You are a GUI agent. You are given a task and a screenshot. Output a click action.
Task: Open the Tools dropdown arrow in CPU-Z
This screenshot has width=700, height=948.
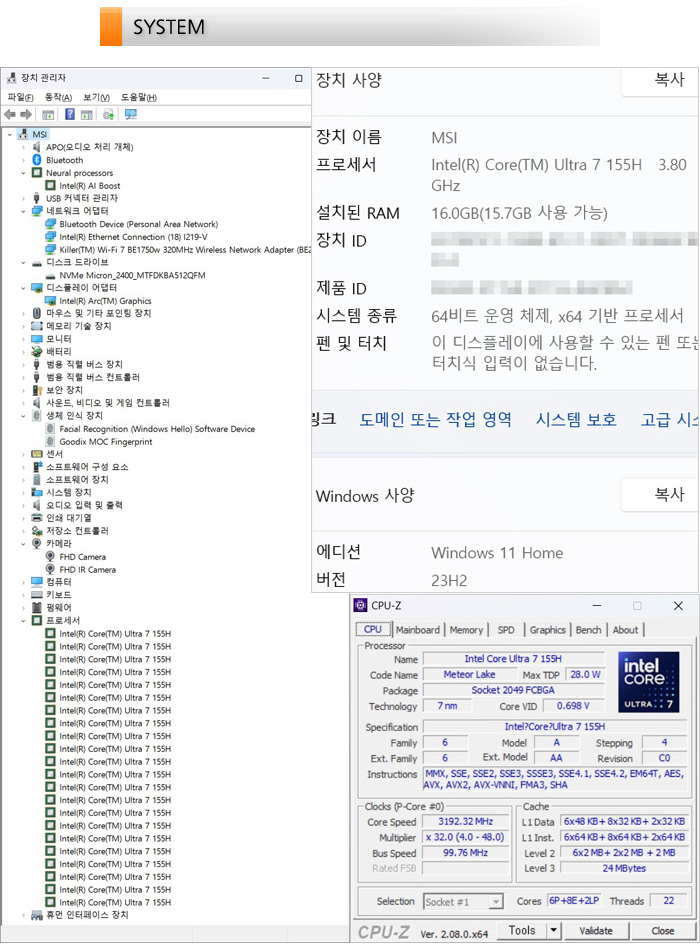(554, 930)
